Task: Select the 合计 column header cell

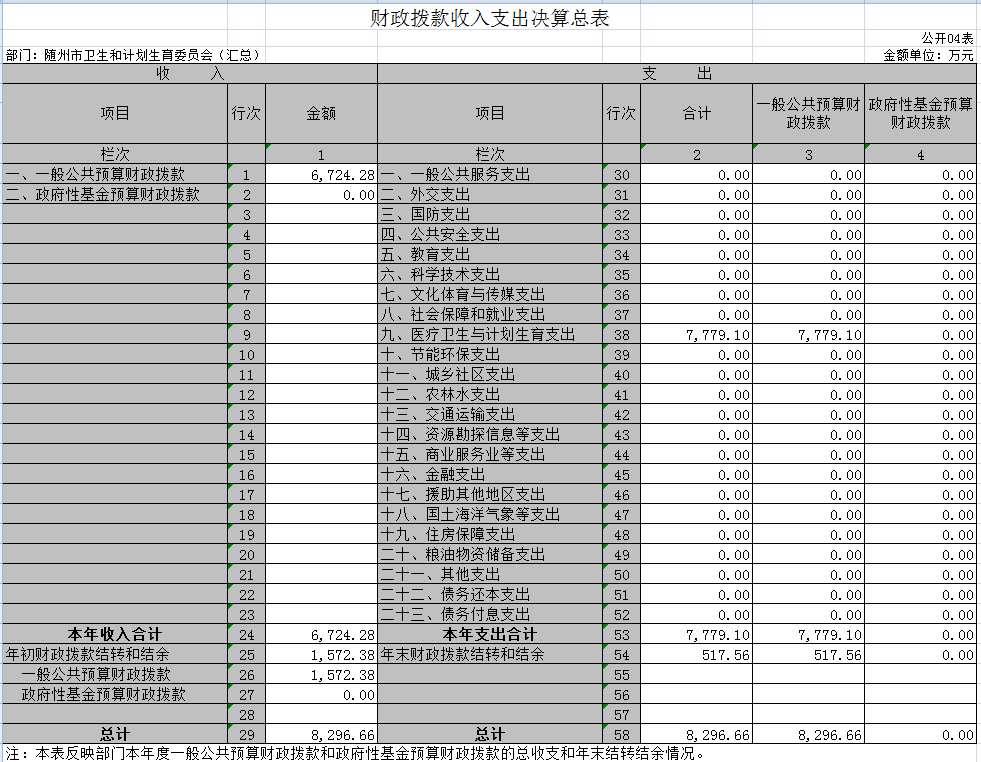Action: pos(696,114)
